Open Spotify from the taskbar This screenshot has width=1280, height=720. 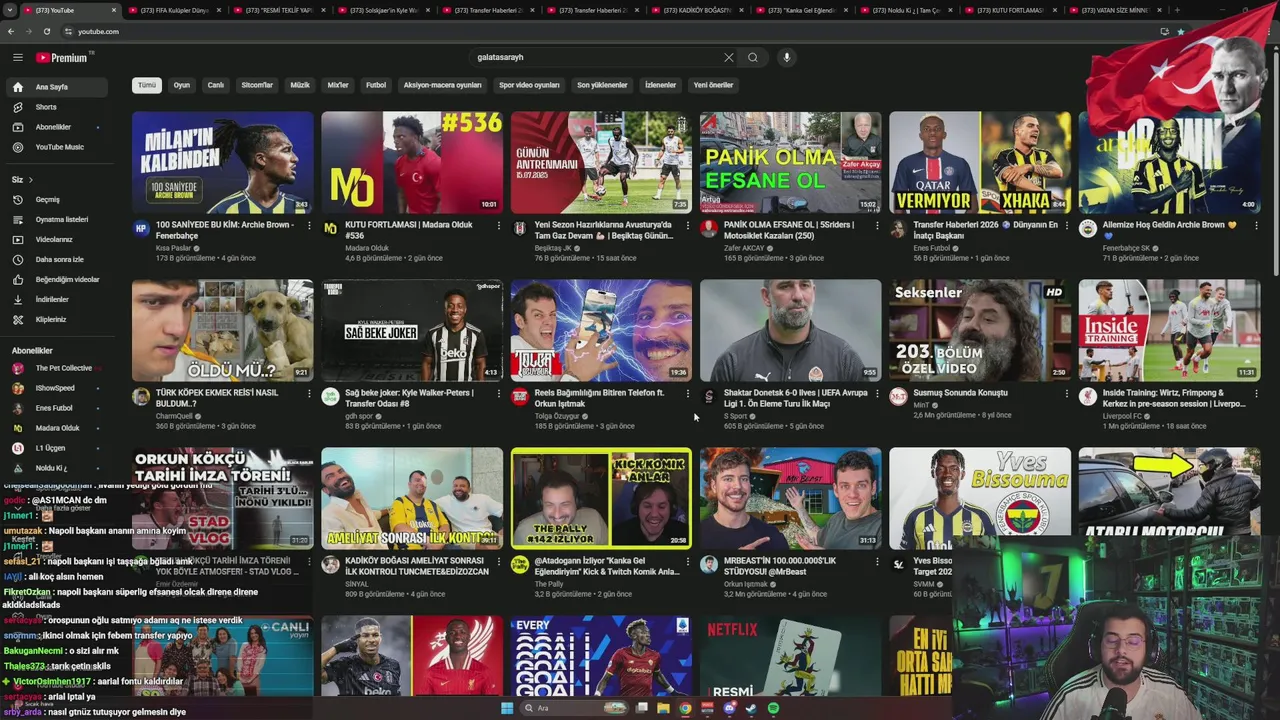pyautogui.click(x=774, y=708)
